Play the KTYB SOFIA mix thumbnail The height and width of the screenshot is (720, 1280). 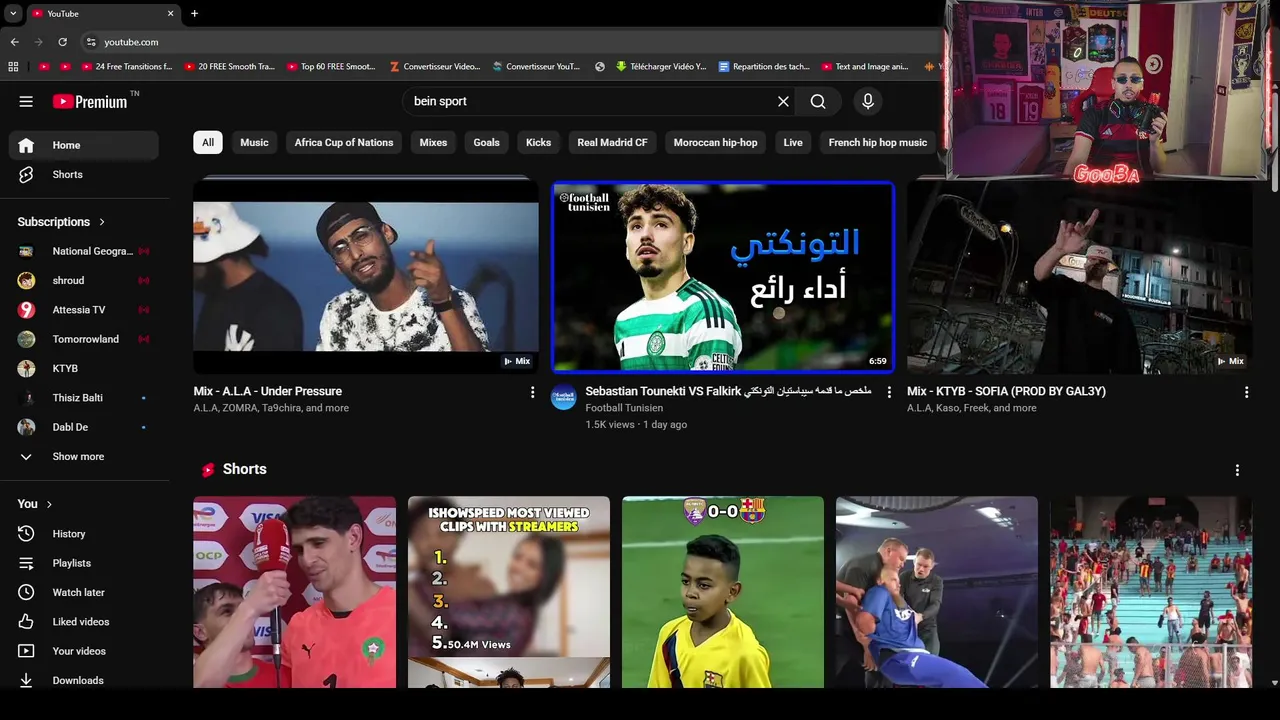tap(1080, 277)
